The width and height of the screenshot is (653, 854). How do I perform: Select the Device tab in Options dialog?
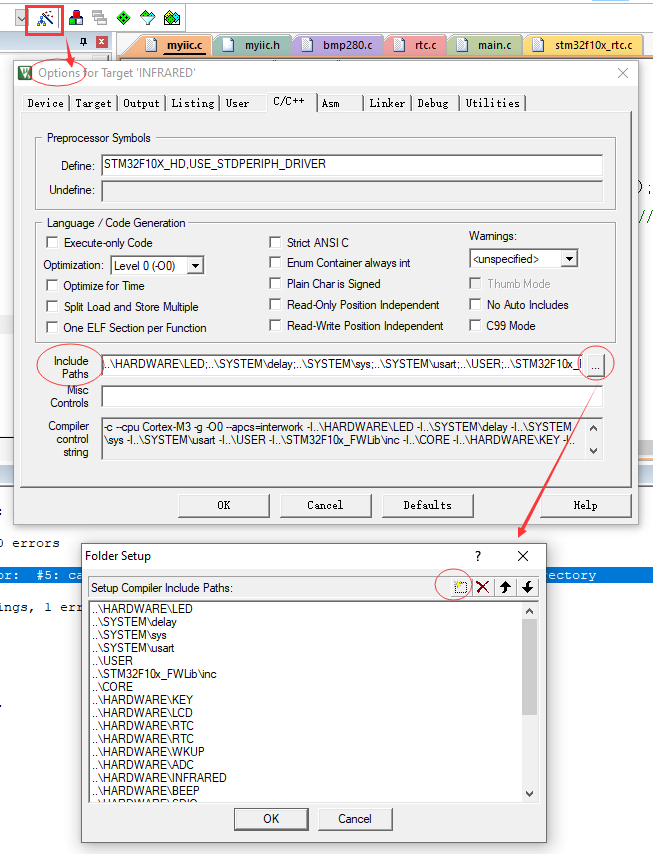click(x=46, y=103)
